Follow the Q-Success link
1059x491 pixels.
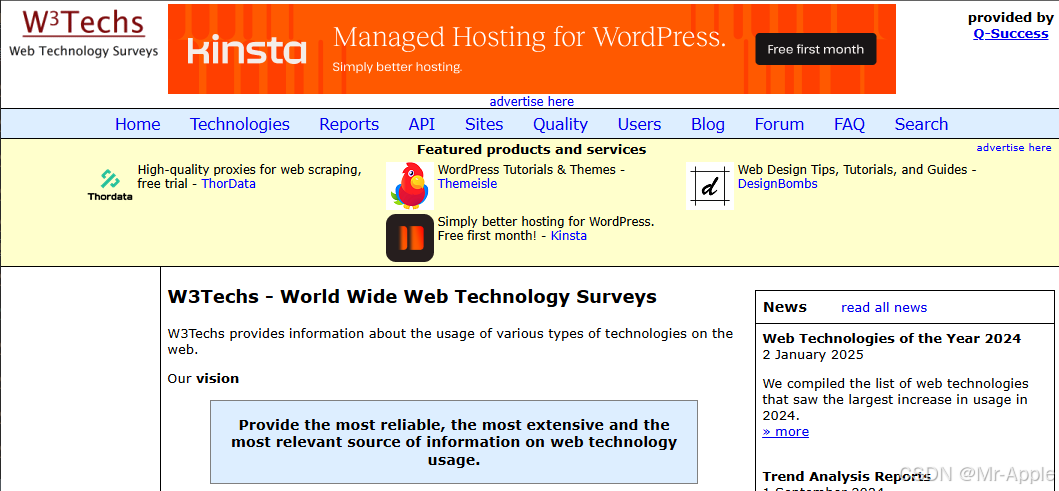point(1011,33)
